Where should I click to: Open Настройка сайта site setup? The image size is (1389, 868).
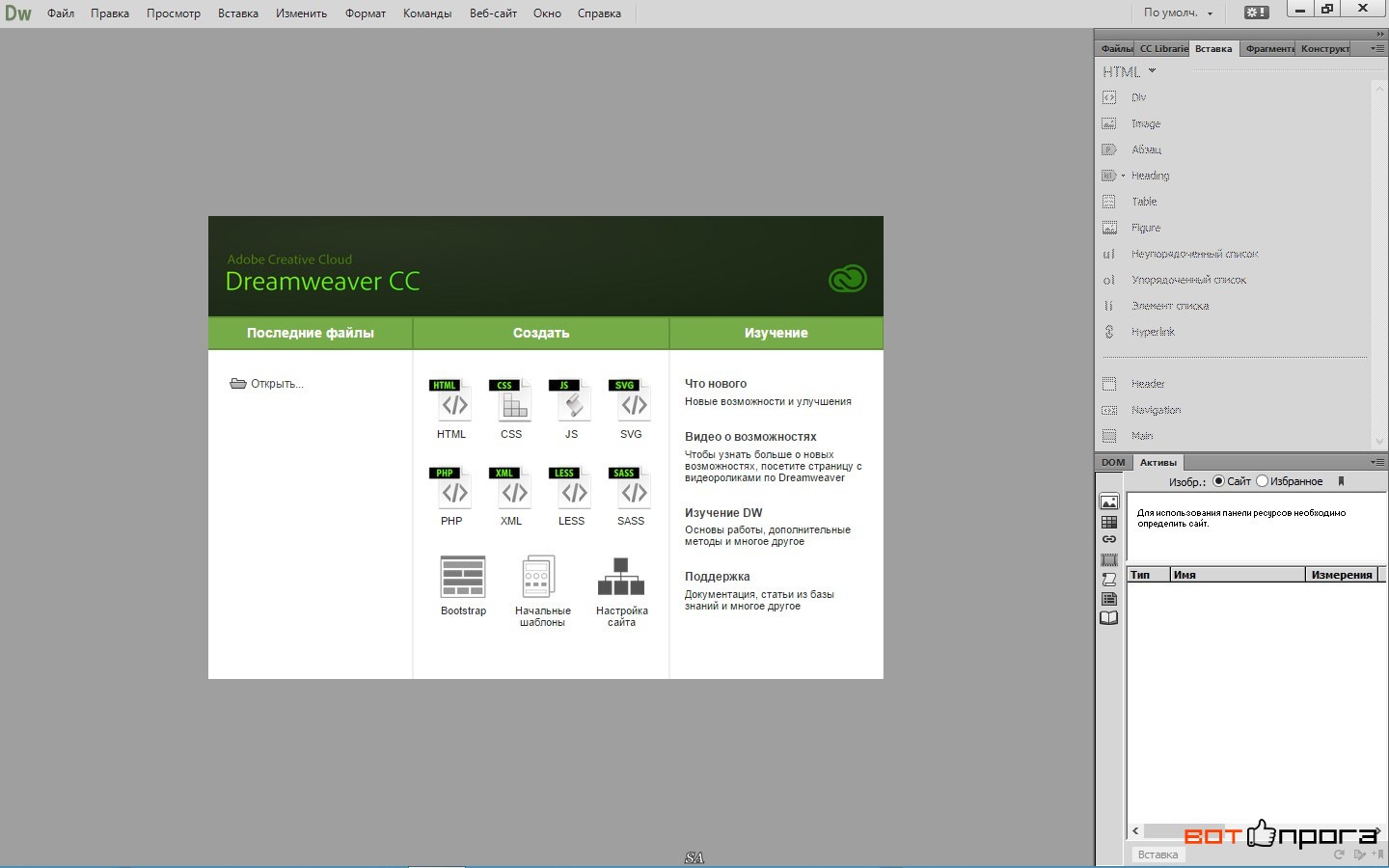pos(621,591)
